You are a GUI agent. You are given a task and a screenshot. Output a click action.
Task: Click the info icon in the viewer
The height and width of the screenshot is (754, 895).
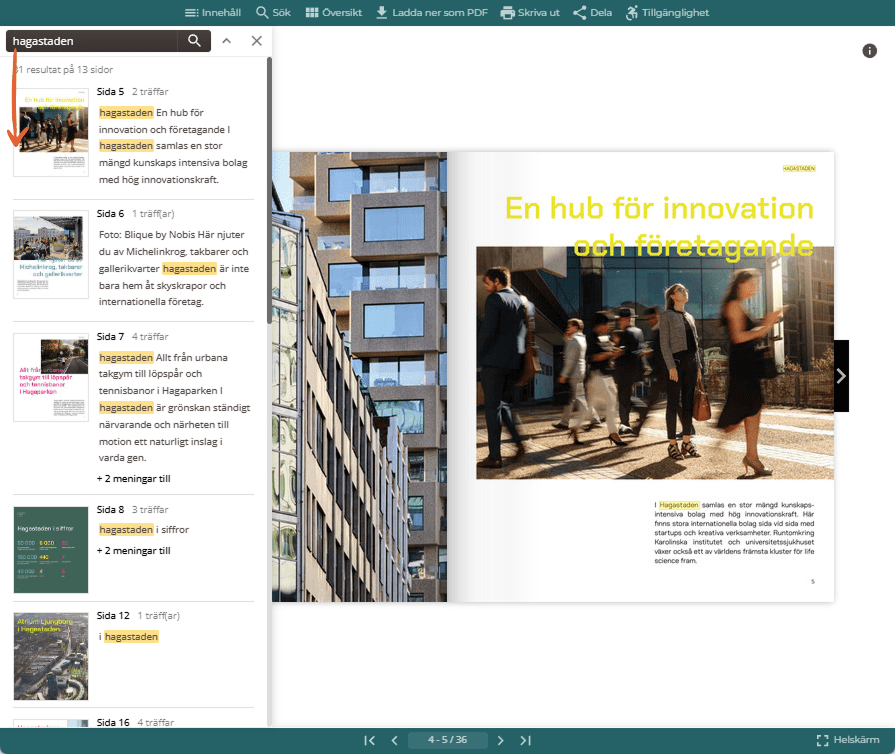click(869, 51)
